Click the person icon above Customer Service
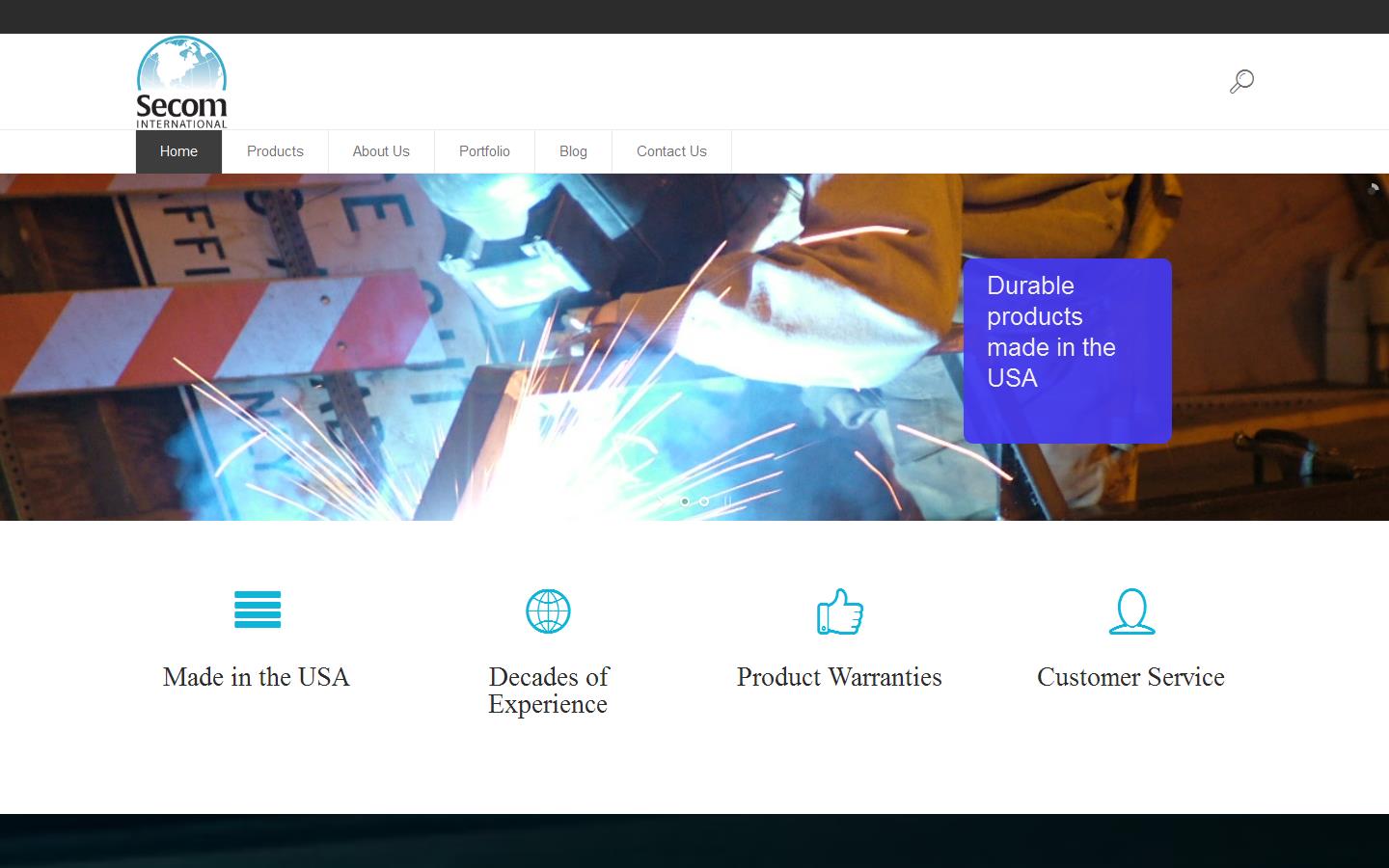This screenshot has height=868, width=1389. (x=1130, y=610)
